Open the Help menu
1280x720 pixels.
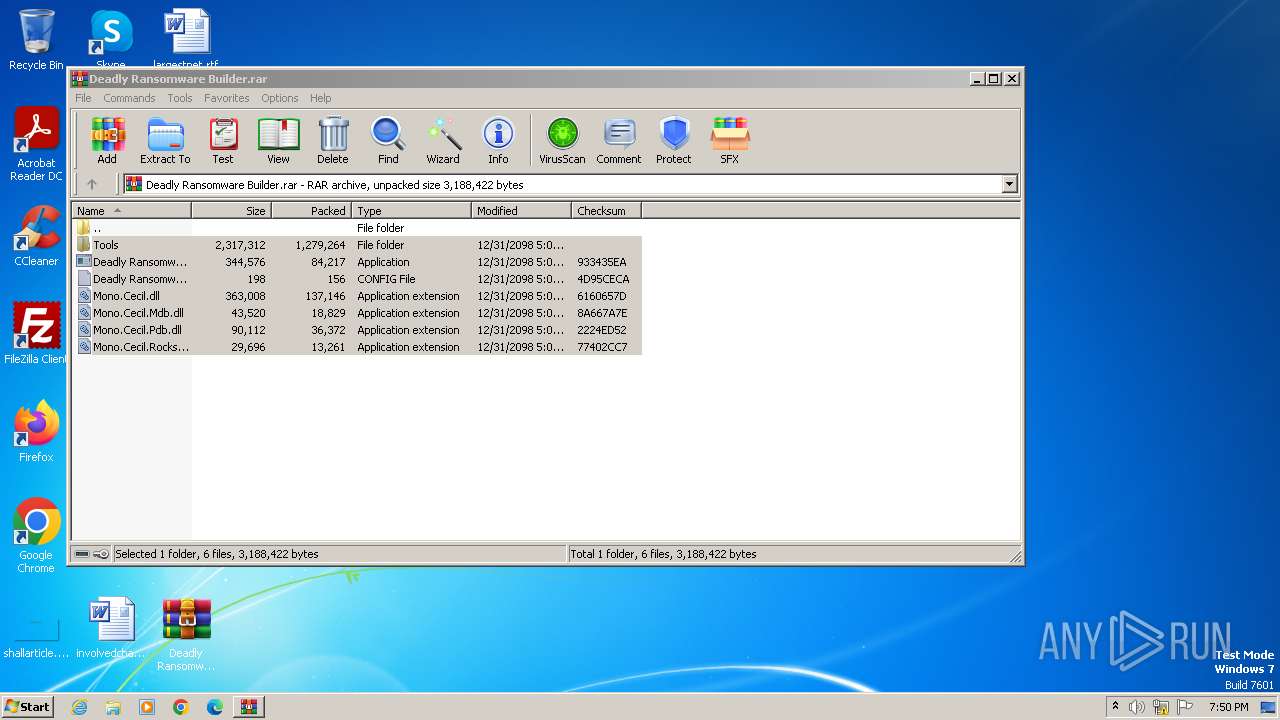pyautogui.click(x=320, y=98)
